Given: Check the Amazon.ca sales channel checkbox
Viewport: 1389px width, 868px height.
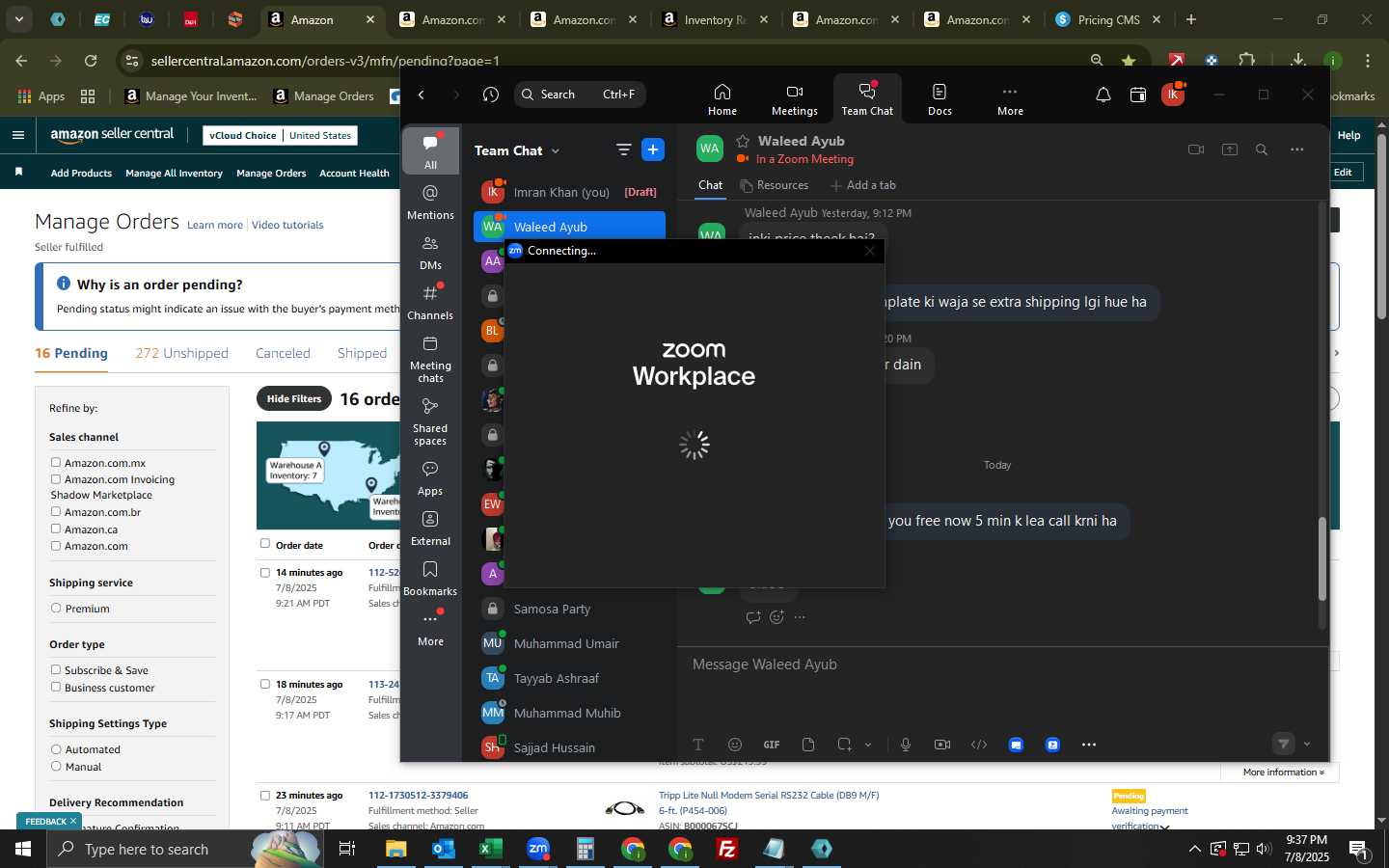Looking at the screenshot, I should point(56,529).
